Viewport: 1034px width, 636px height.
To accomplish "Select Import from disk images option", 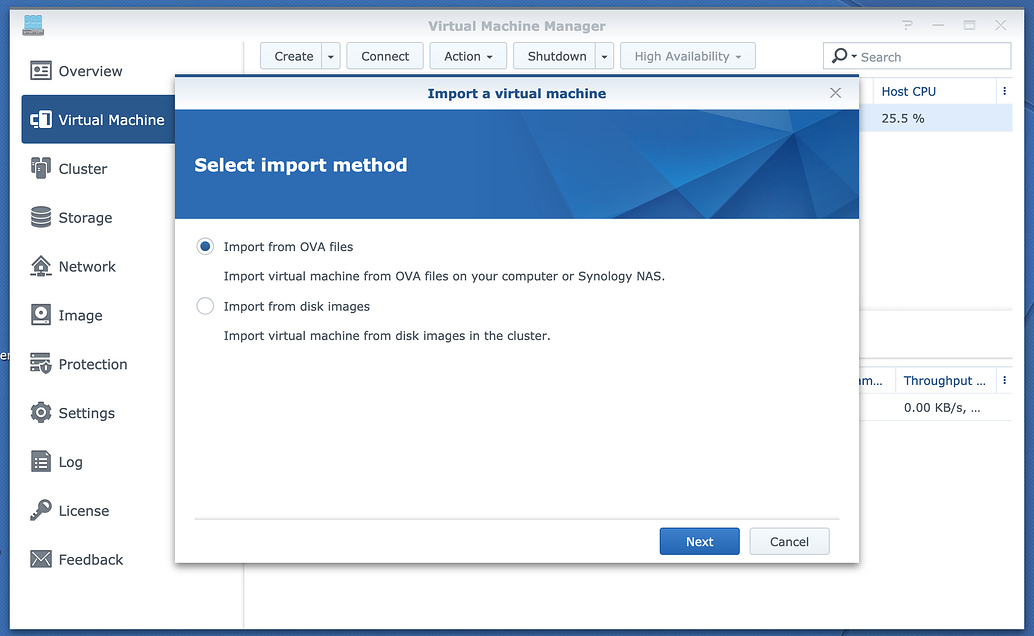I will click(205, 307).
